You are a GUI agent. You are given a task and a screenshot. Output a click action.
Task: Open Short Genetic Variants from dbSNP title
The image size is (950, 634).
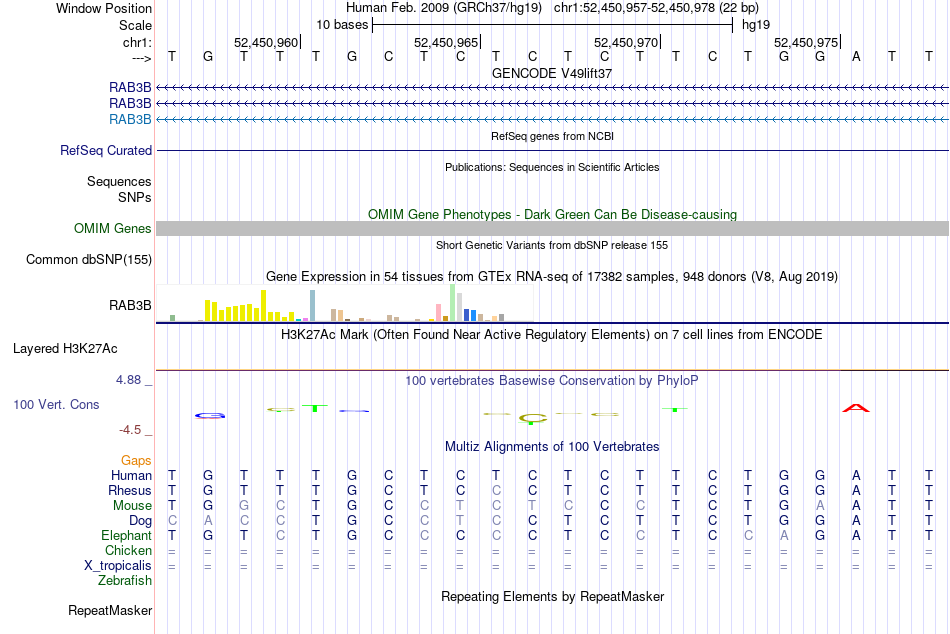(x=552, y=245)
